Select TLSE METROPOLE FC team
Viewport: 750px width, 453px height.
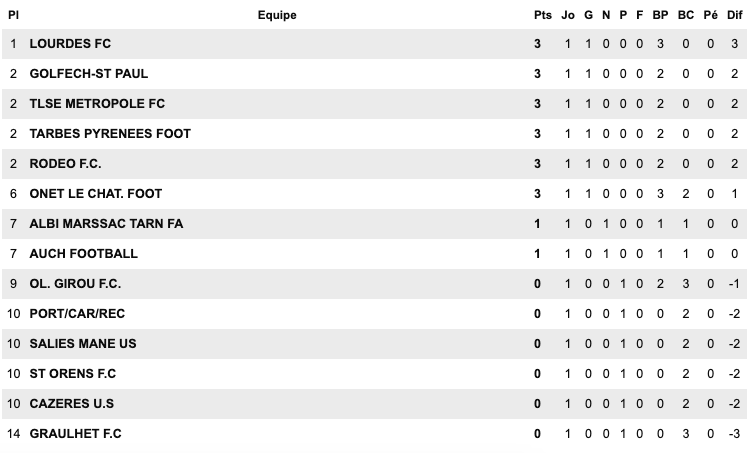click(97, 104)
